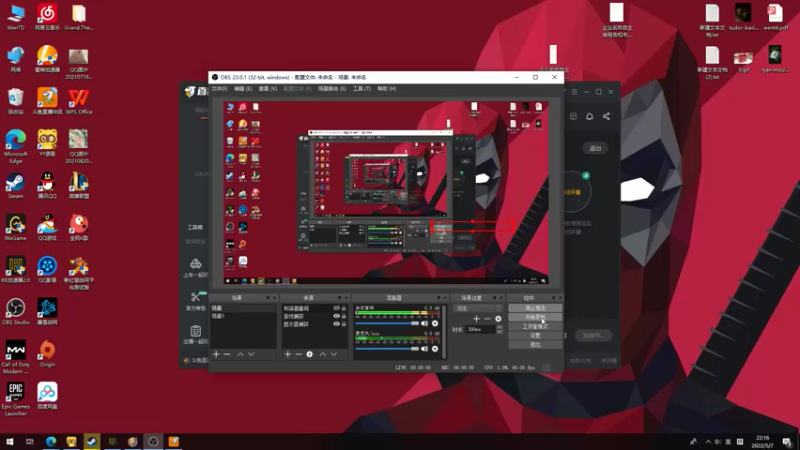The width and height of the screenshot is (800, 450).
Task: Toggle visibility eye of second source row
Action: 336,316
